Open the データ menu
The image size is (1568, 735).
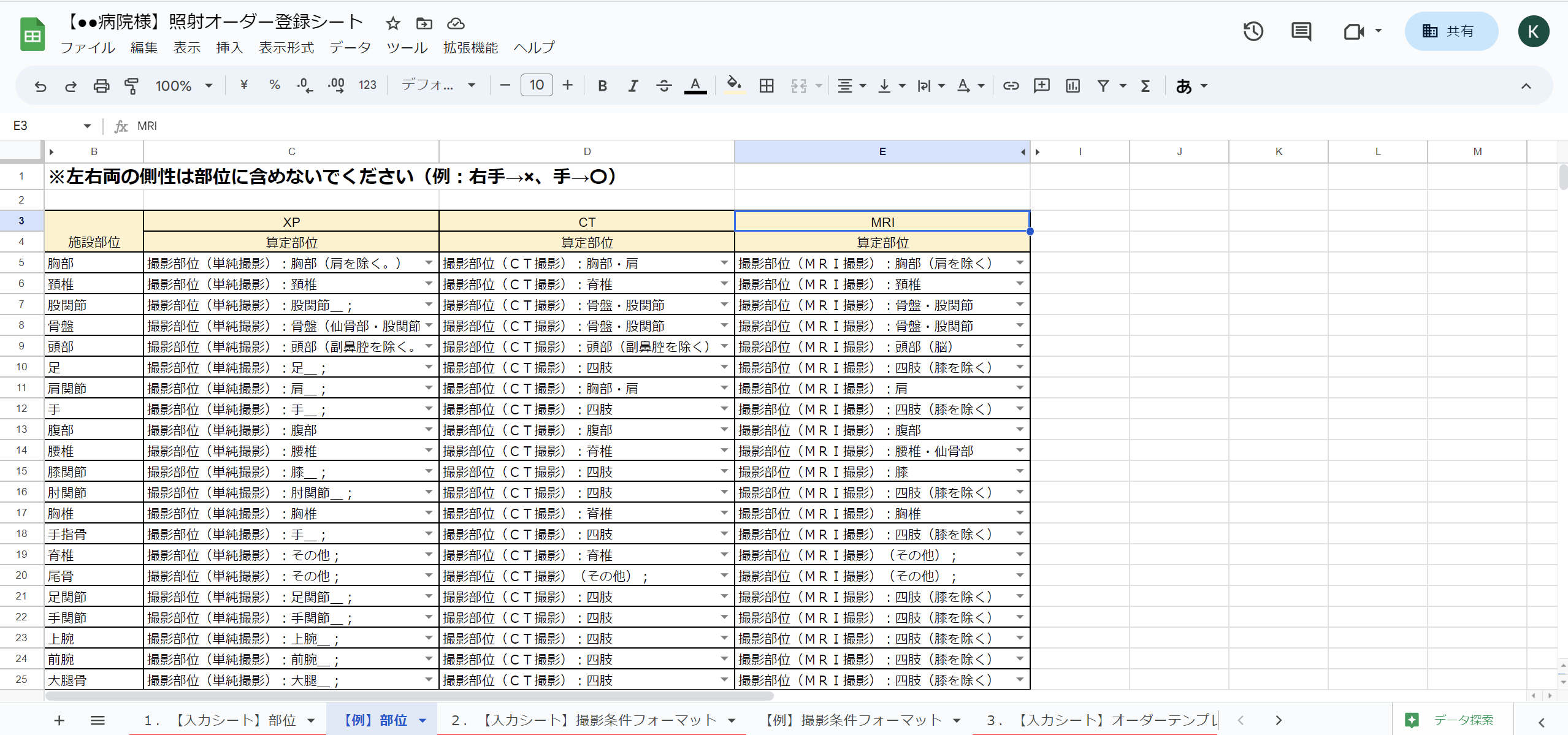(350, 48)
